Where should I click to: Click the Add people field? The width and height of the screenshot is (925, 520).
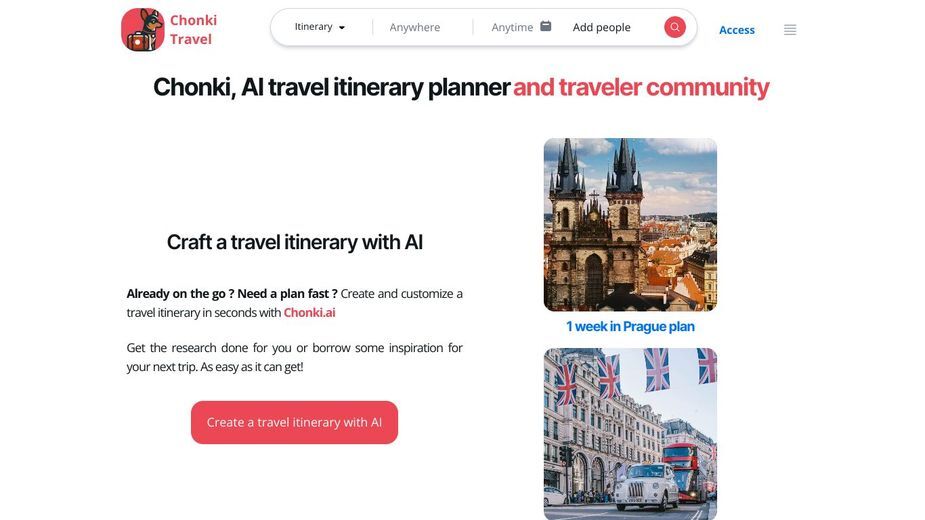[601, 27]
